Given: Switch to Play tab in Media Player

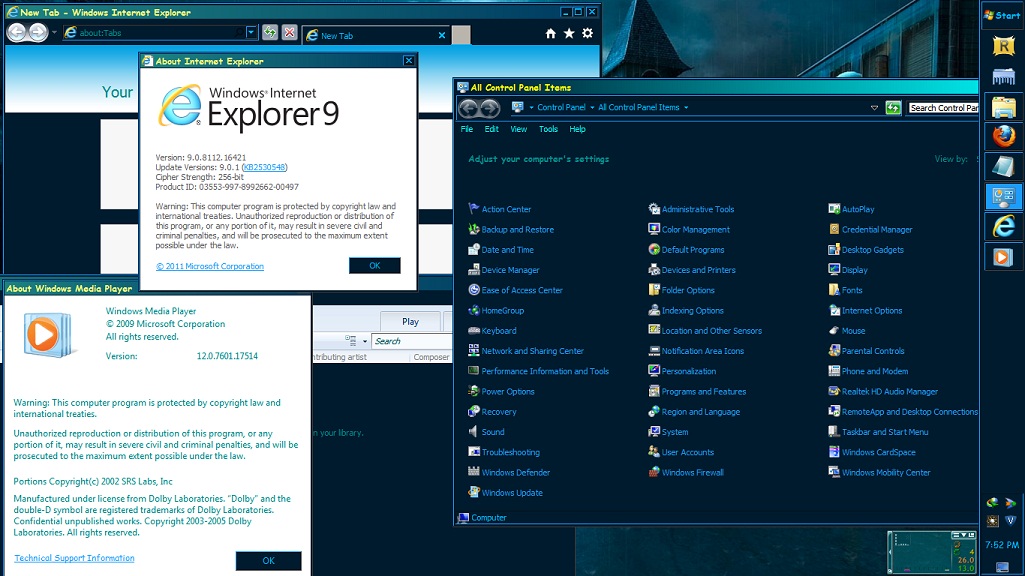Looking at the screenshot, I should coord(411,321).
